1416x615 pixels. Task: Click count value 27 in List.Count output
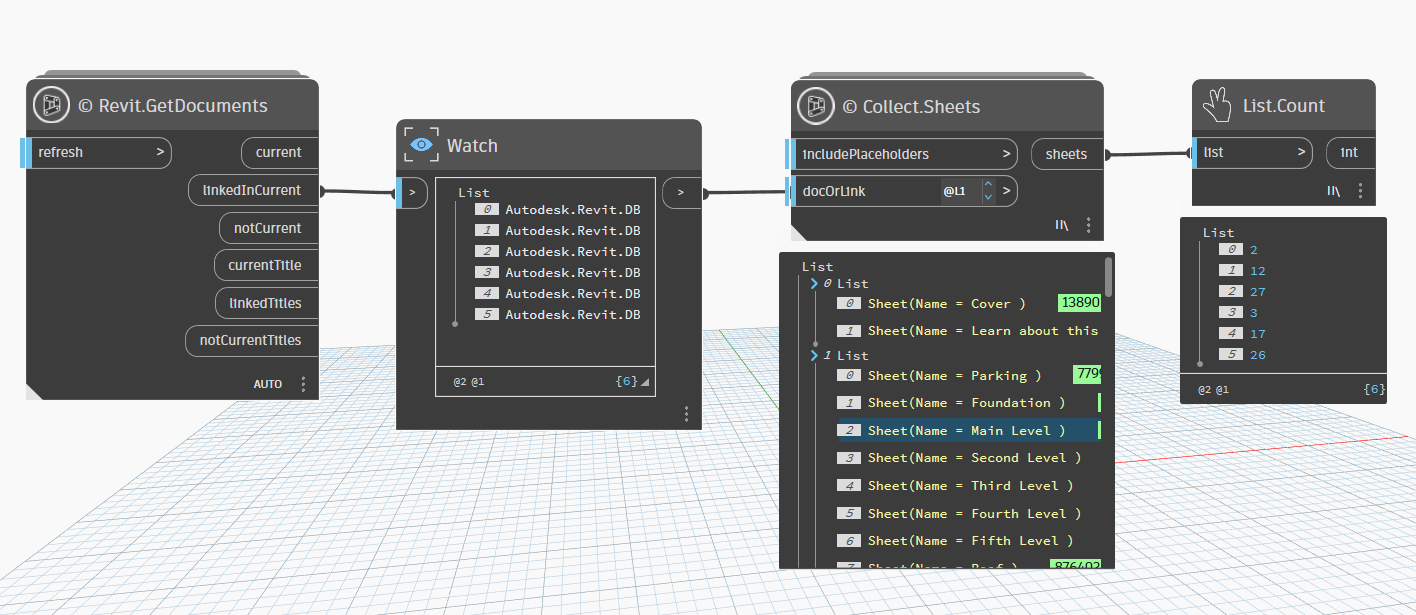(1257, 292)
